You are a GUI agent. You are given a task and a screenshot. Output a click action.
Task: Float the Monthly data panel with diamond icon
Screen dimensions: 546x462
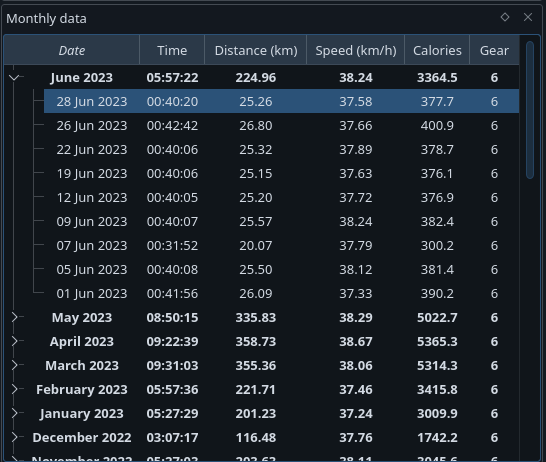[x=505, y=17]
